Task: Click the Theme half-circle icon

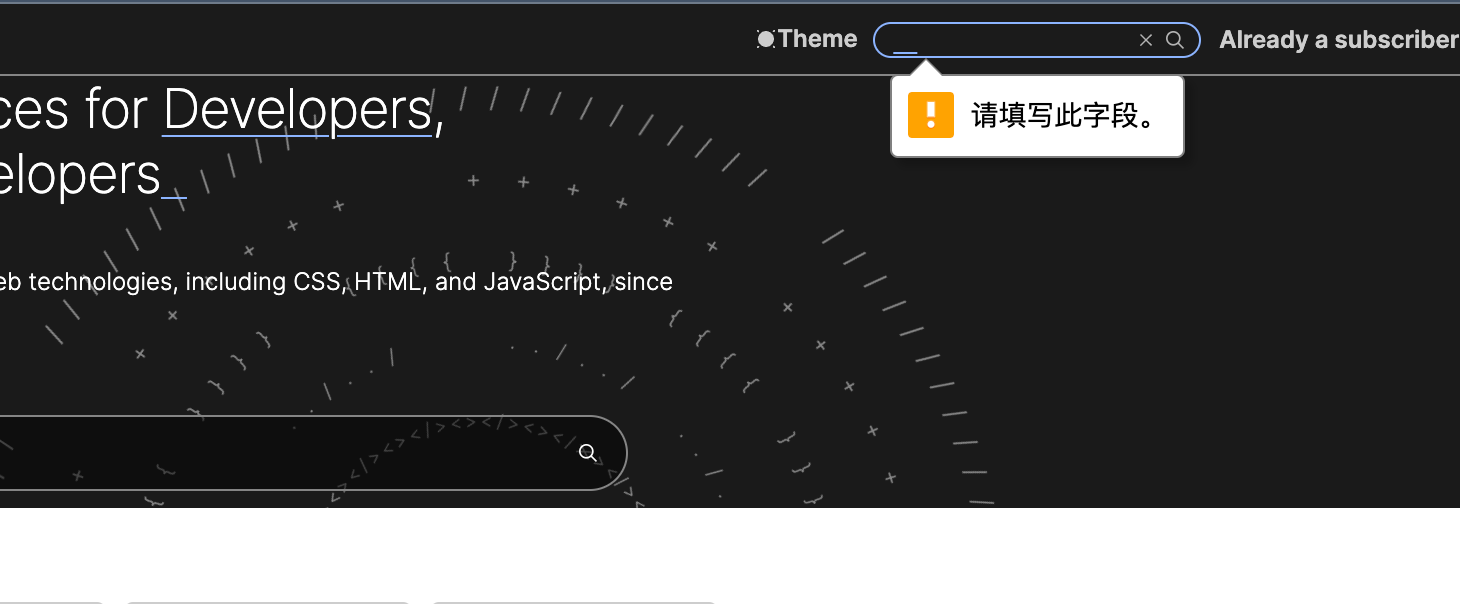Action: [x=766, y=39]
